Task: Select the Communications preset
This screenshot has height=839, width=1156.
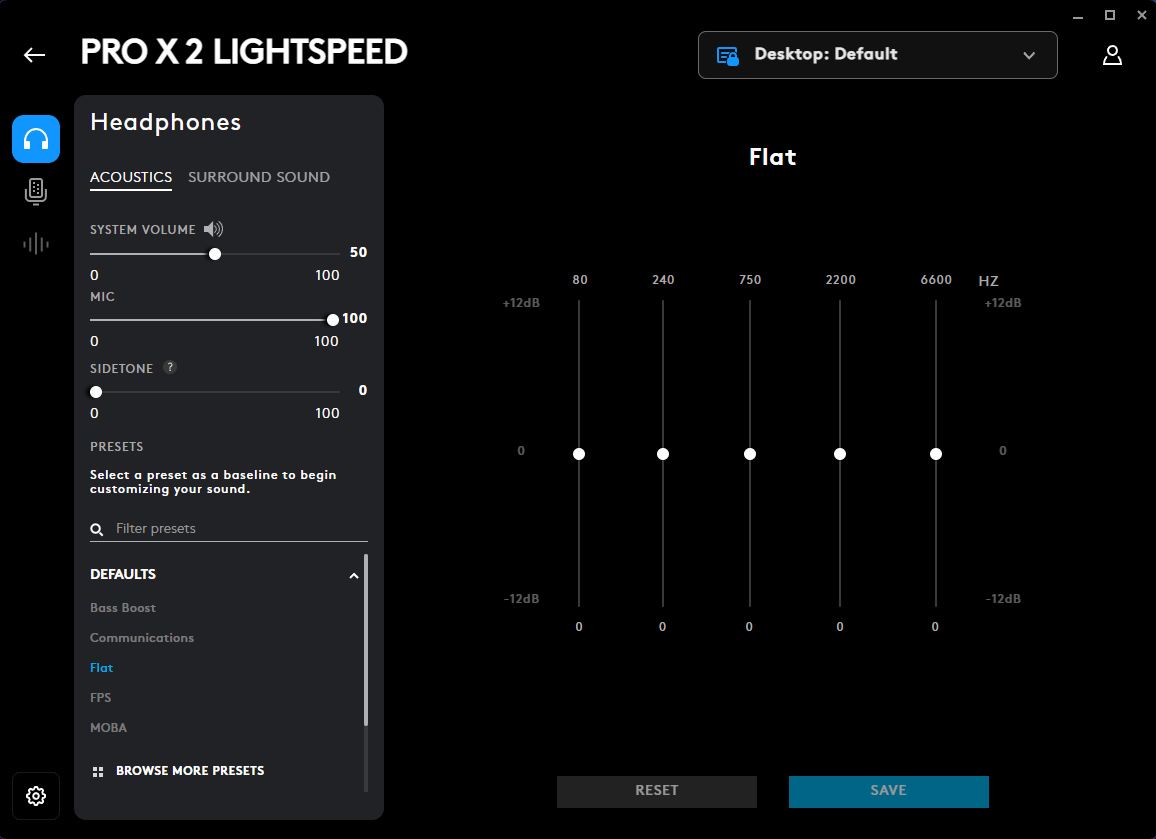Action: [x=142, y=638]
